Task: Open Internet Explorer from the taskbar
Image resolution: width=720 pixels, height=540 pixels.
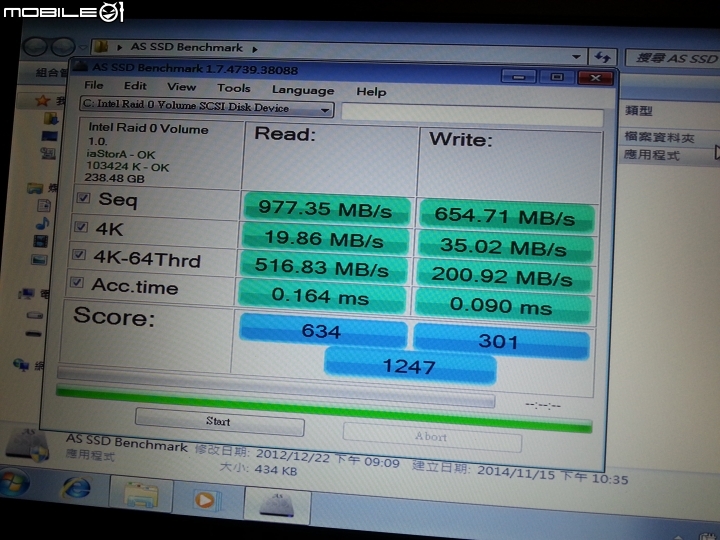Action: point(76,488)
